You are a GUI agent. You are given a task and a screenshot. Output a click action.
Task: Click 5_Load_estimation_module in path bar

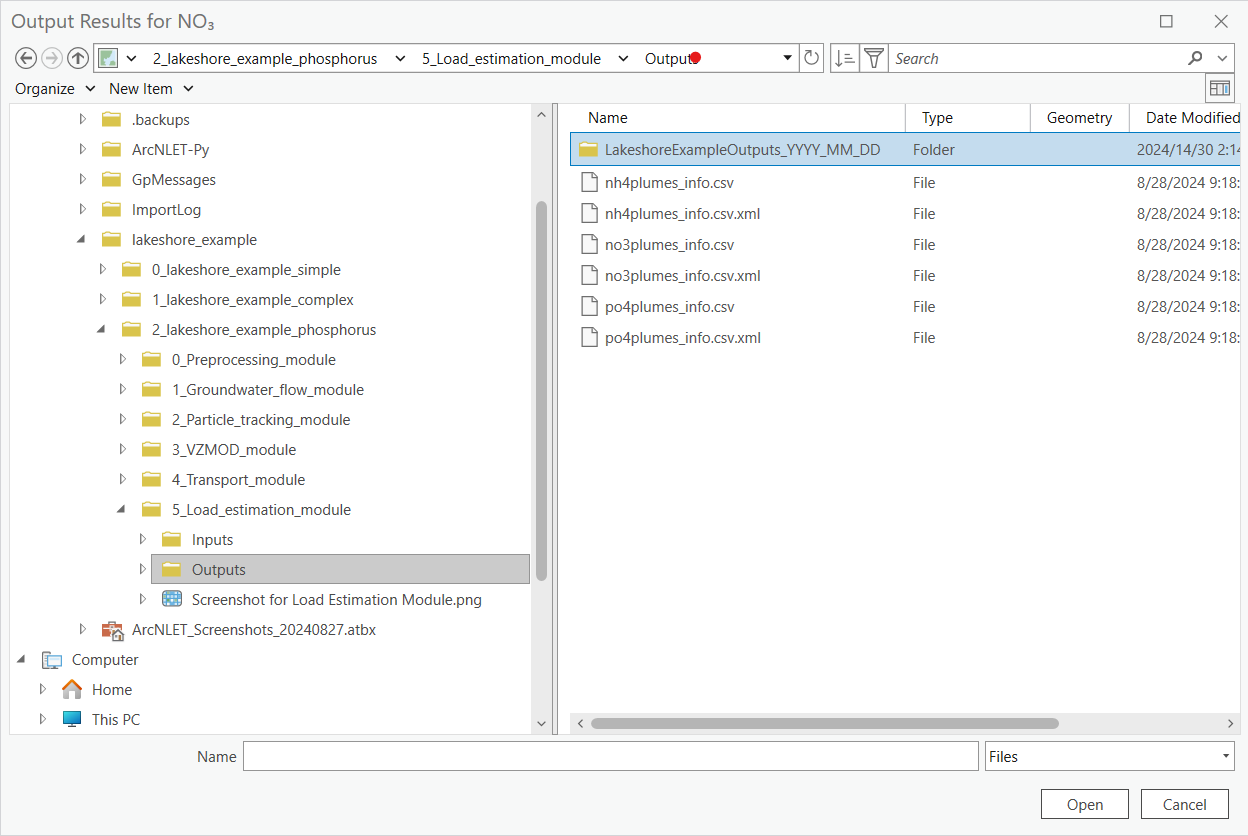[511, 58]
